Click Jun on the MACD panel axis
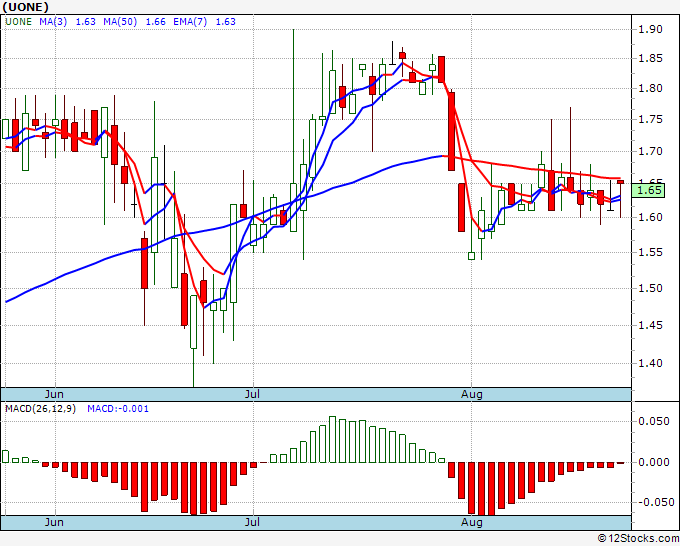 [54, 522]
